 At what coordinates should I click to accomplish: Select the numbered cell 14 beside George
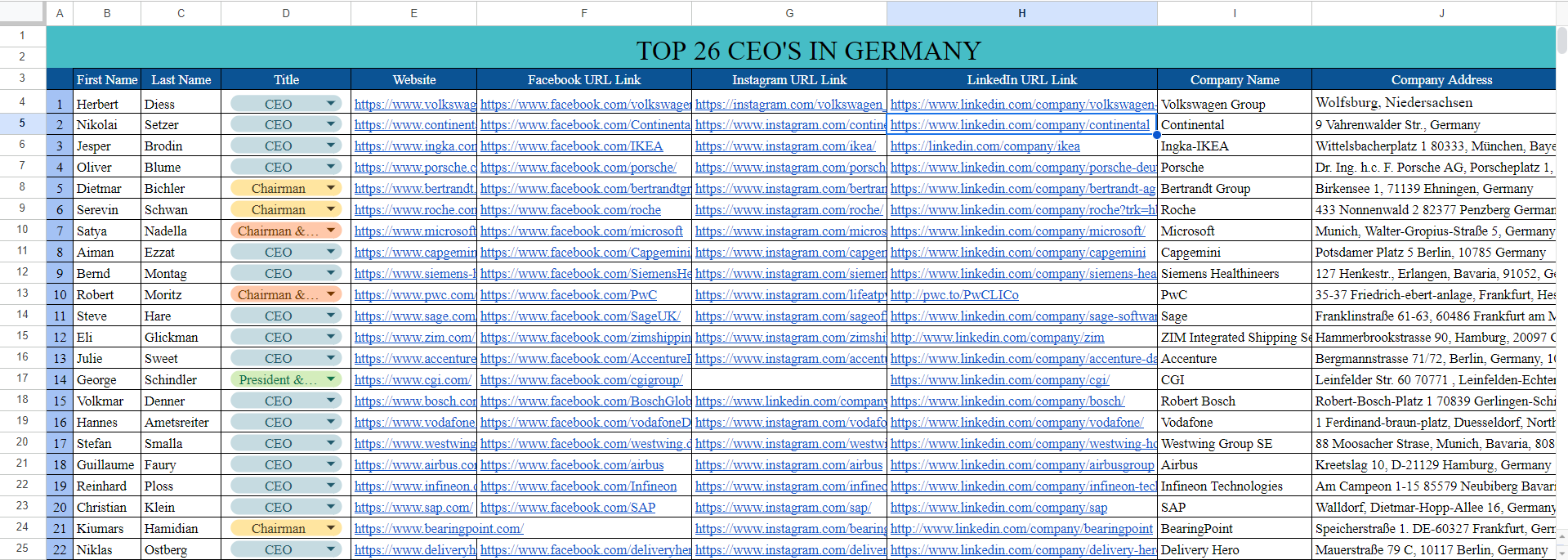tap(60, 379)
